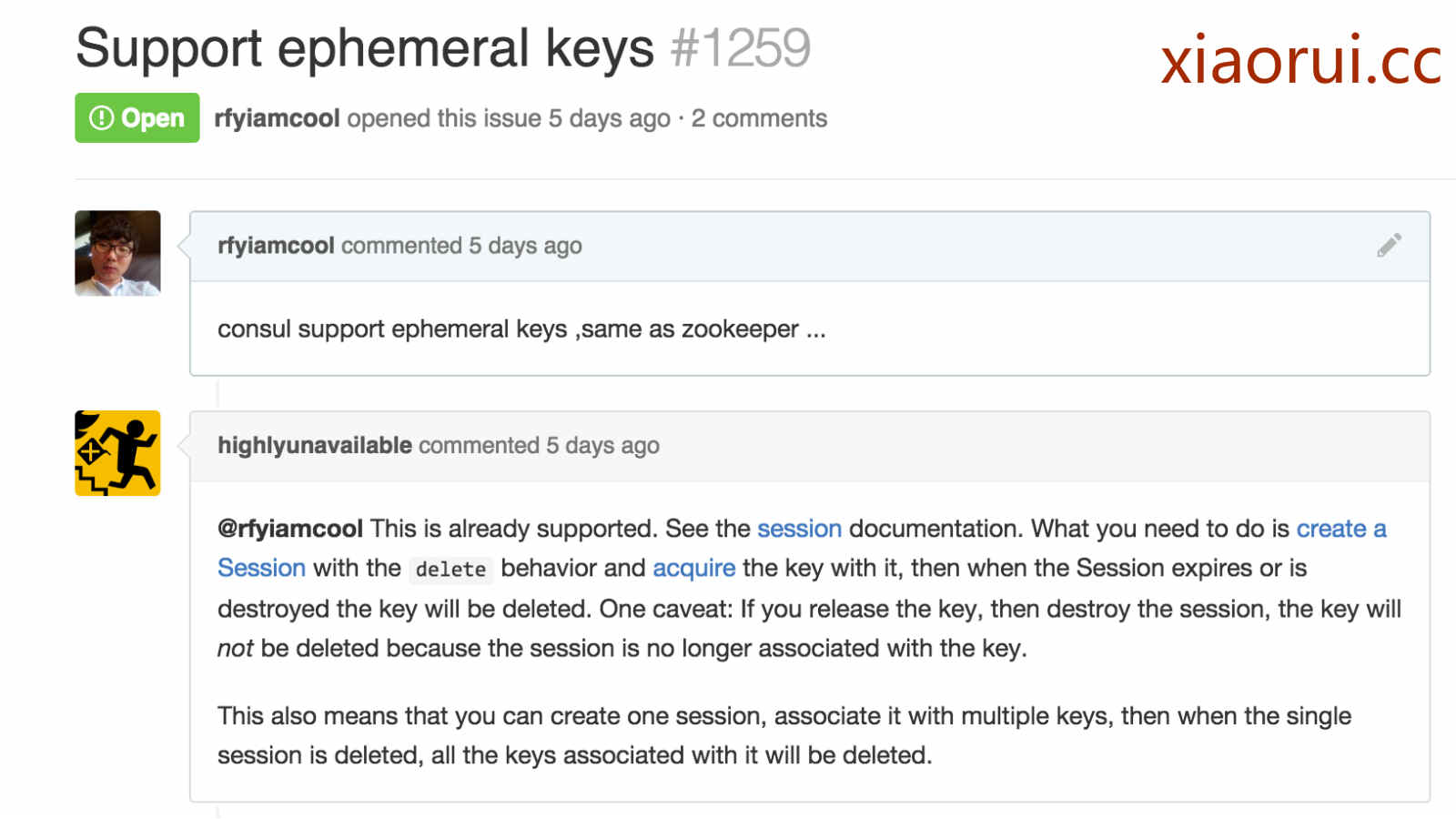Open highlyunavailable's running-figure avatar

point(117,453)
